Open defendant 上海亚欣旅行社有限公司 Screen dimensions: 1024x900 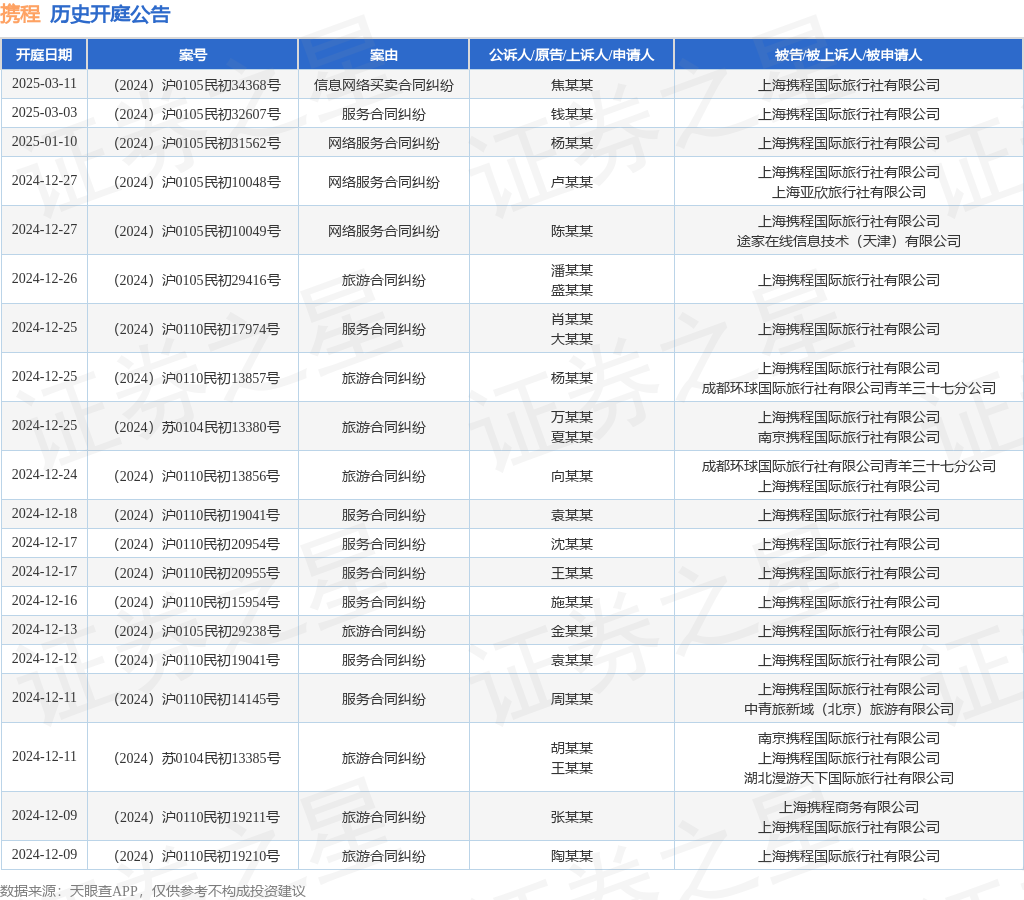click(x=849, y=192)
